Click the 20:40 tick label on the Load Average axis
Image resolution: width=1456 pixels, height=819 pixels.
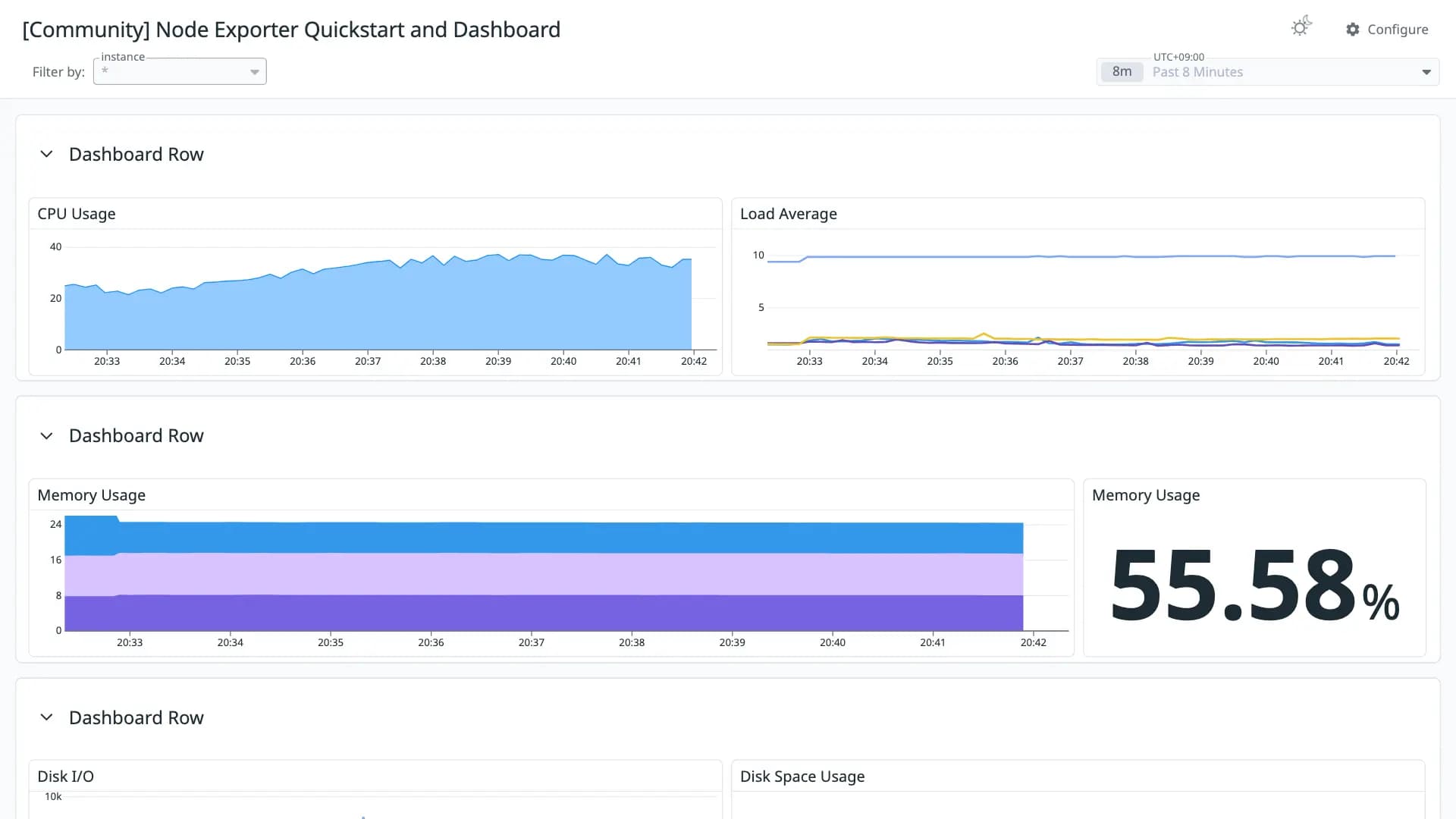coord(1266,361)
